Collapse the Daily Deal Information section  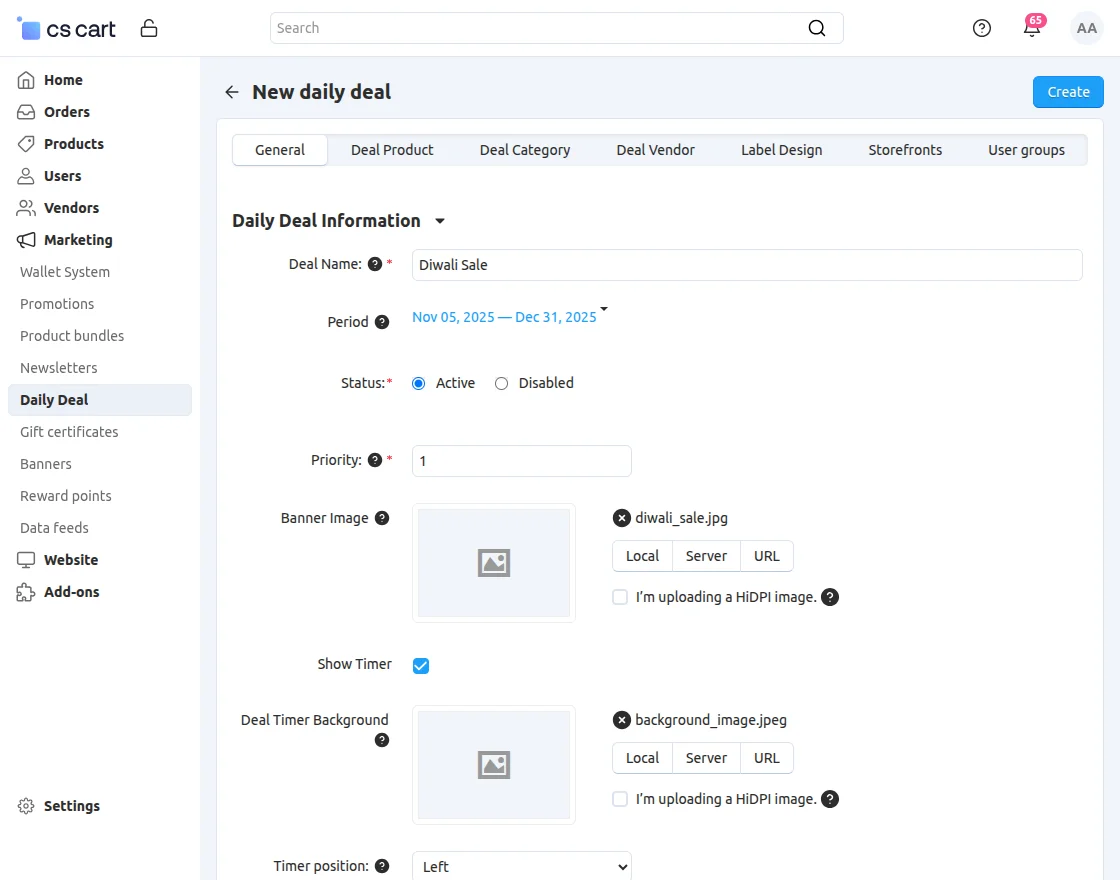(439, 221)
